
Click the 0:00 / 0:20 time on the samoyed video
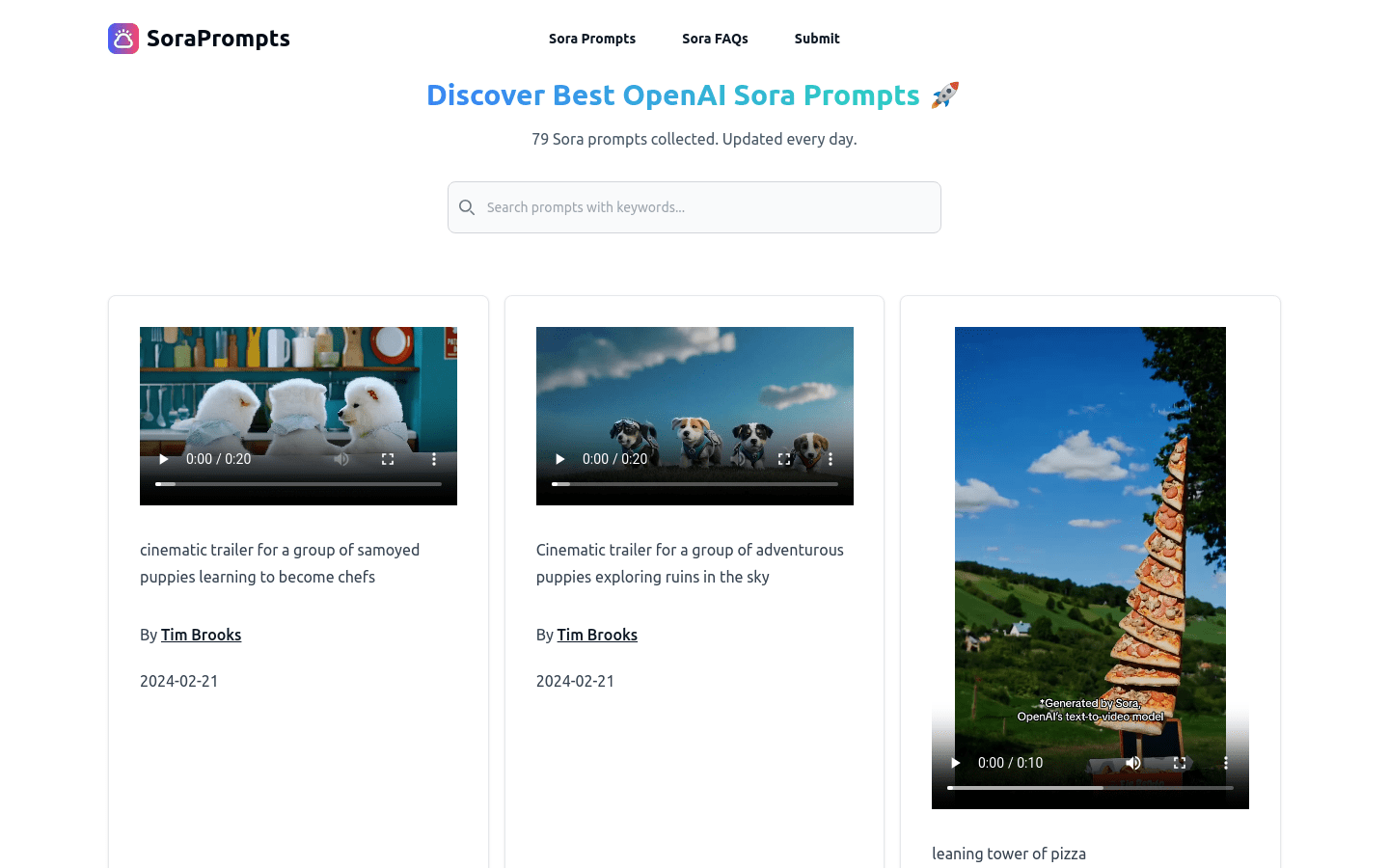click(218, 459)
